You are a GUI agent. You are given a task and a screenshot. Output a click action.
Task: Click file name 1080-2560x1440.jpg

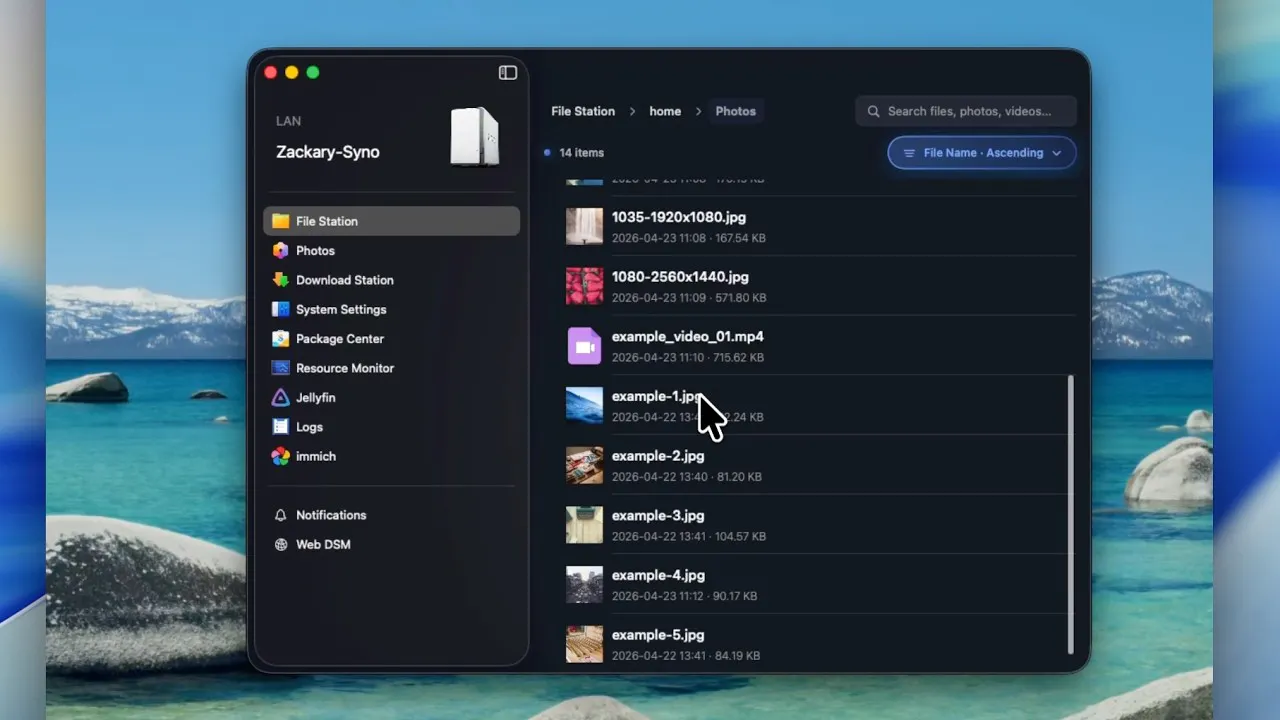680,277
